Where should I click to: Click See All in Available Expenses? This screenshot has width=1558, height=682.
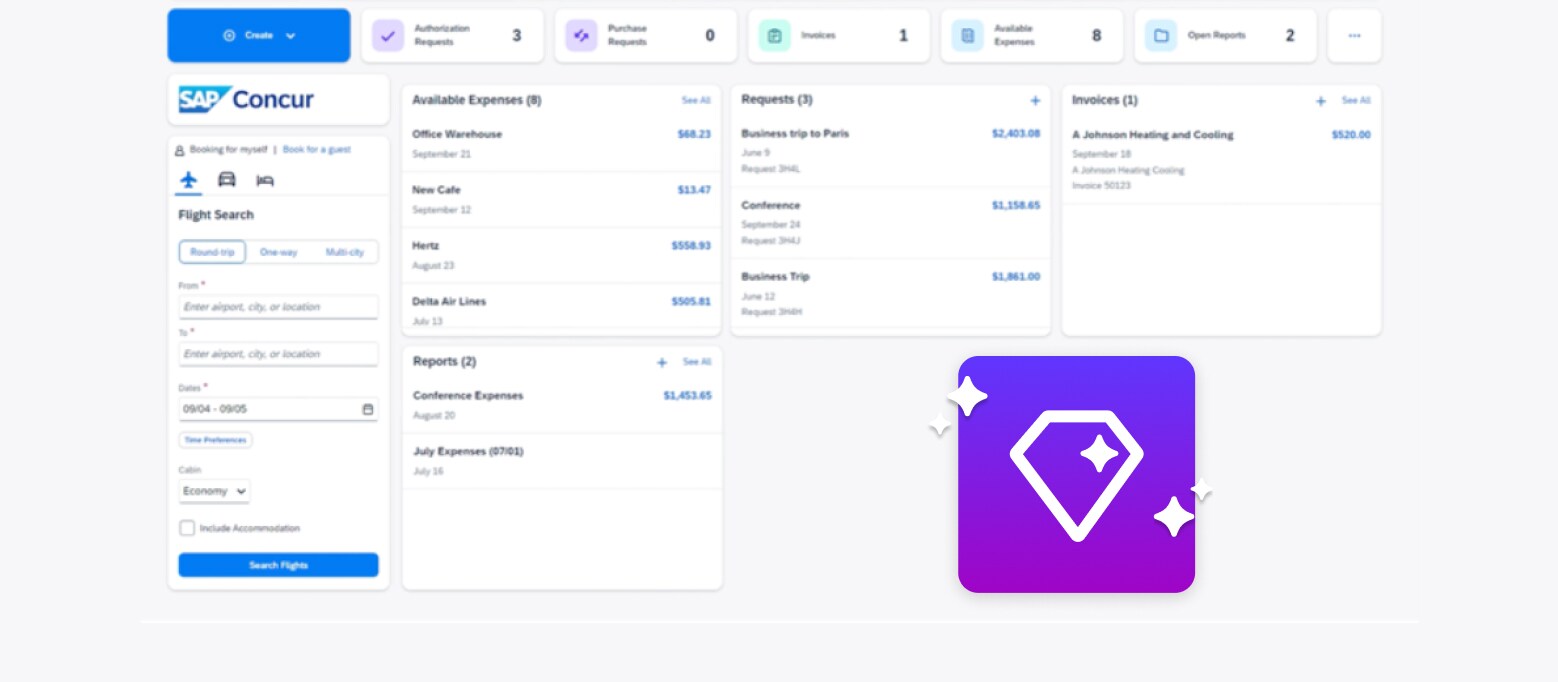[x=696, y=100]
